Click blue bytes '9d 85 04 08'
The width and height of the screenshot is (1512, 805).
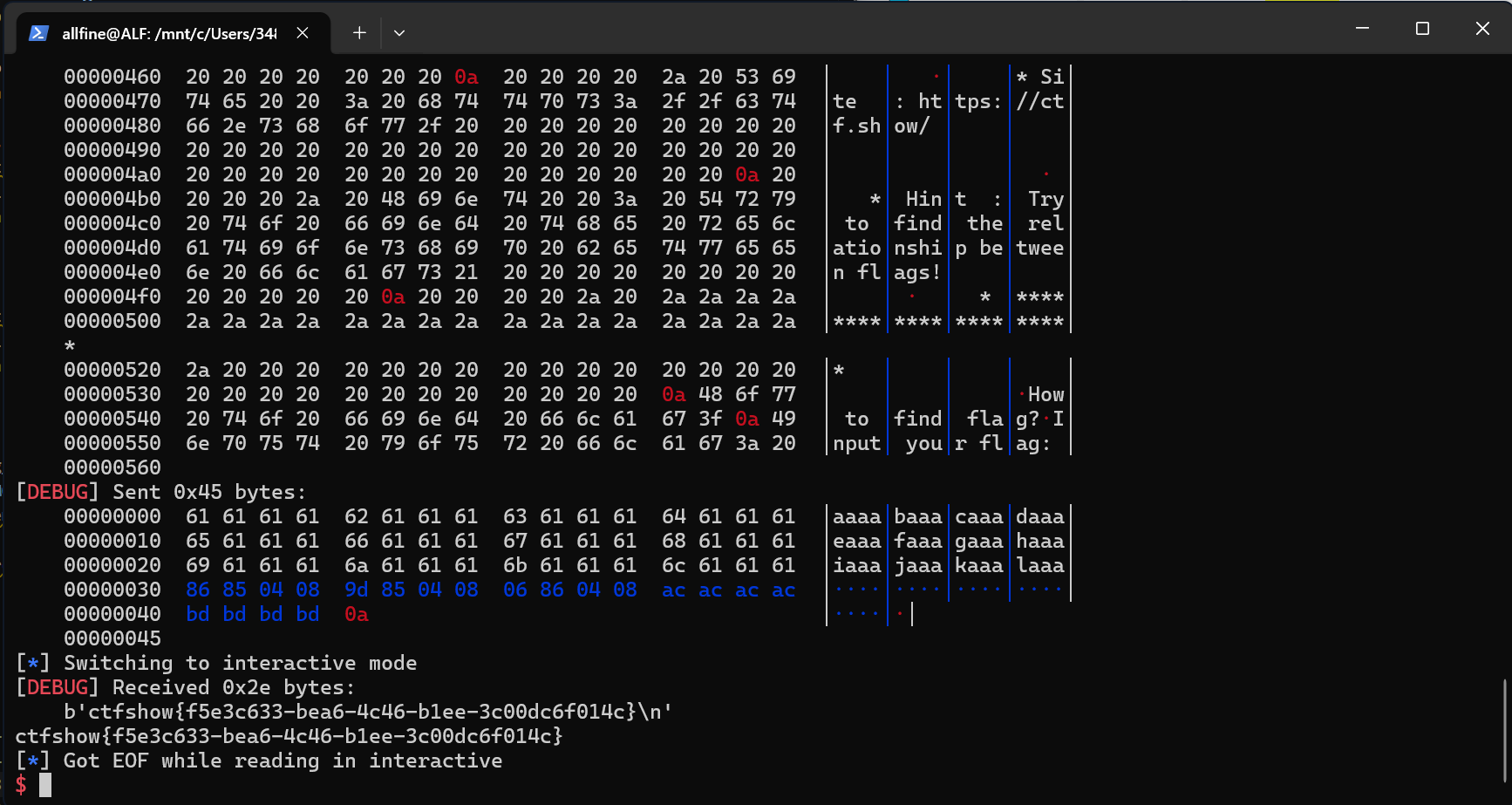pos(412,590)
